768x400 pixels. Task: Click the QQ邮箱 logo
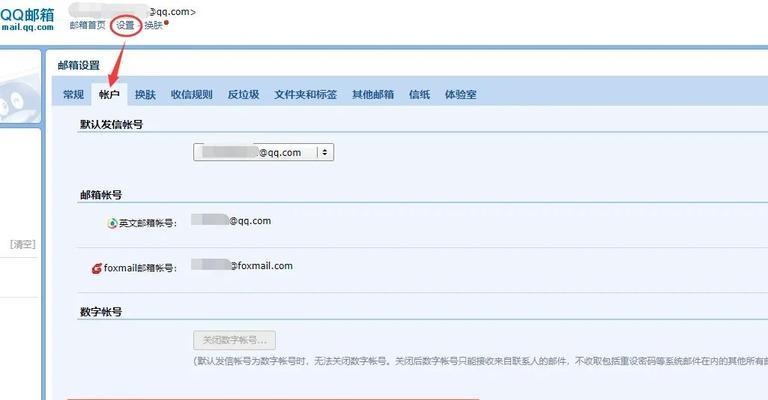27,20
